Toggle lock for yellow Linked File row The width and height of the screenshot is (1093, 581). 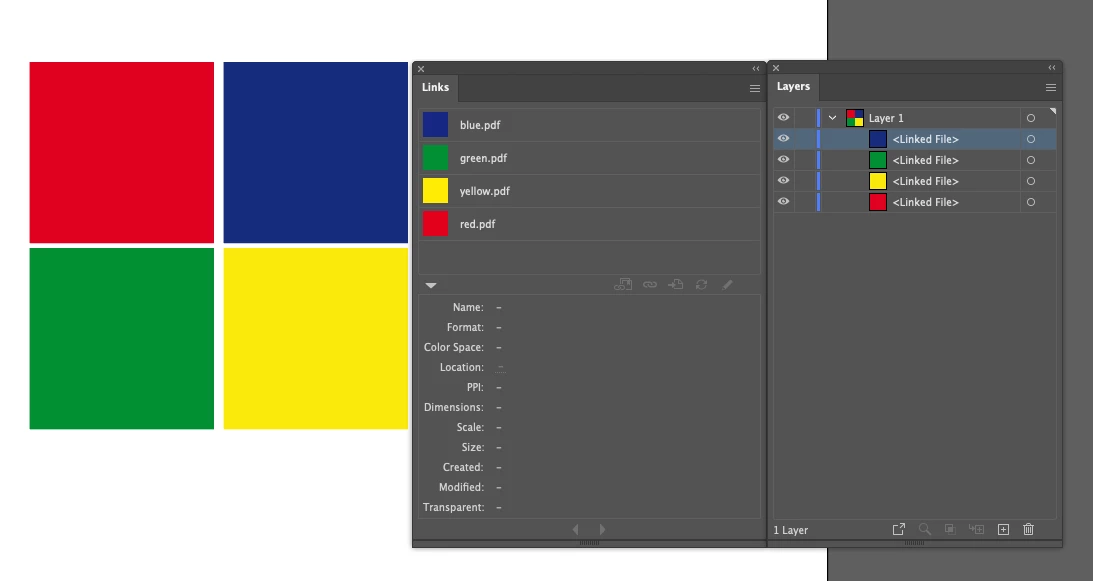[804, 181]
